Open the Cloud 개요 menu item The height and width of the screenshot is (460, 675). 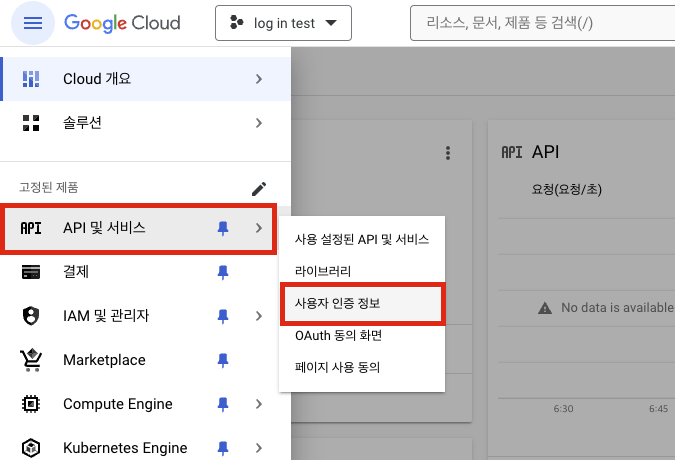pos(146,79)
